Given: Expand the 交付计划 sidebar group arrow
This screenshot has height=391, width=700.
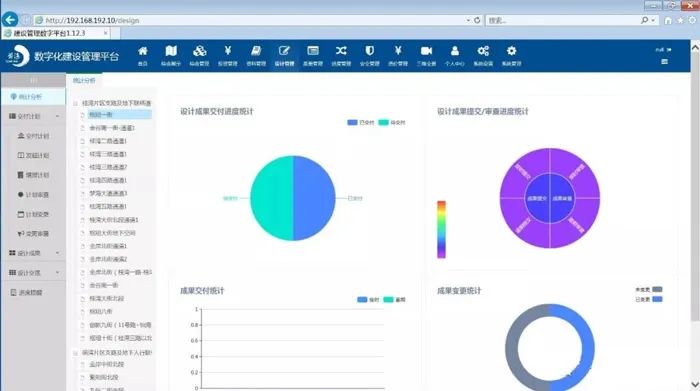Looking at the screenshot, I should pyautogui.click(x=58, y=116).
